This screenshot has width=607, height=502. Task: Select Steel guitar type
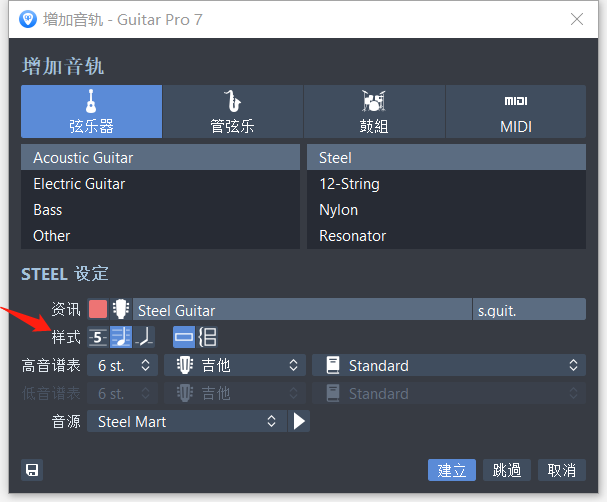tap(446, 158)
